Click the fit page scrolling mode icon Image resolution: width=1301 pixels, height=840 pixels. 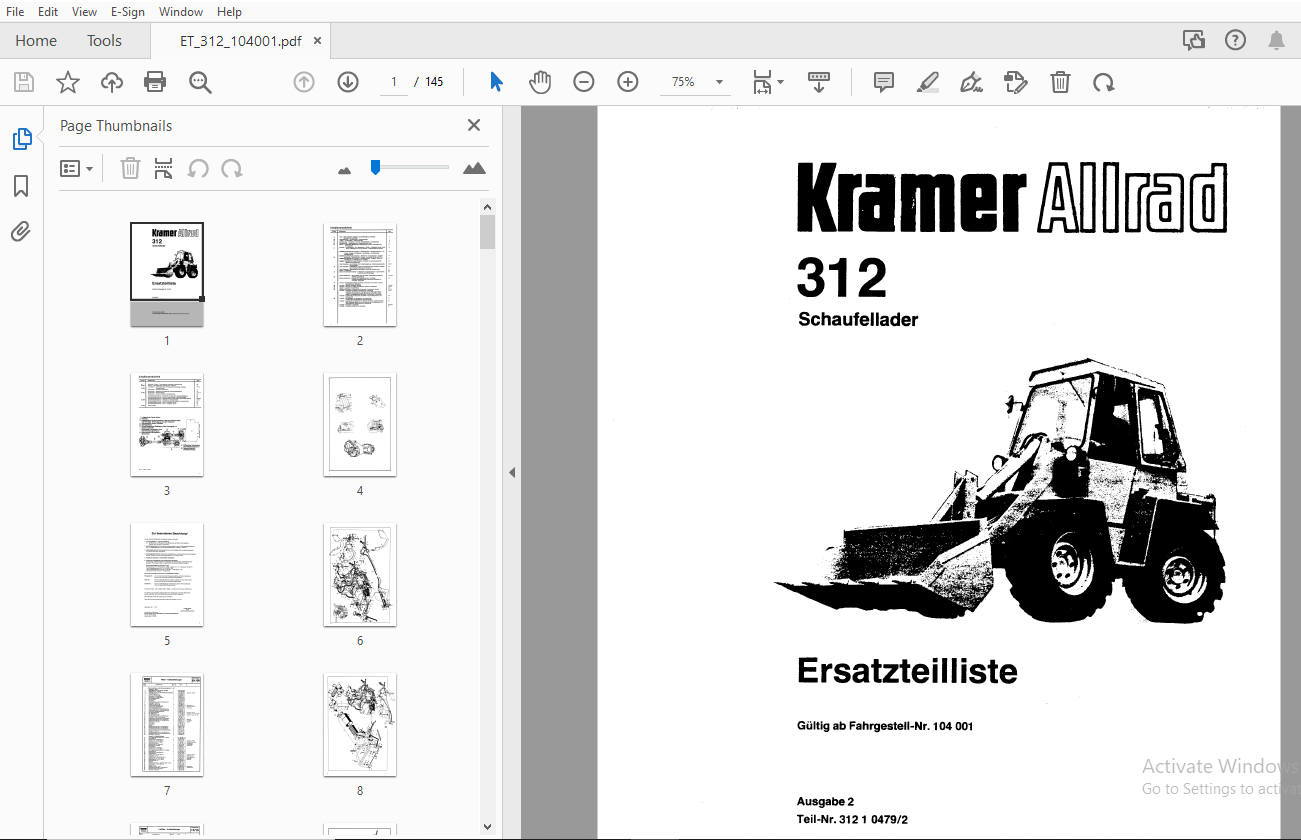[x=763, y=82]
